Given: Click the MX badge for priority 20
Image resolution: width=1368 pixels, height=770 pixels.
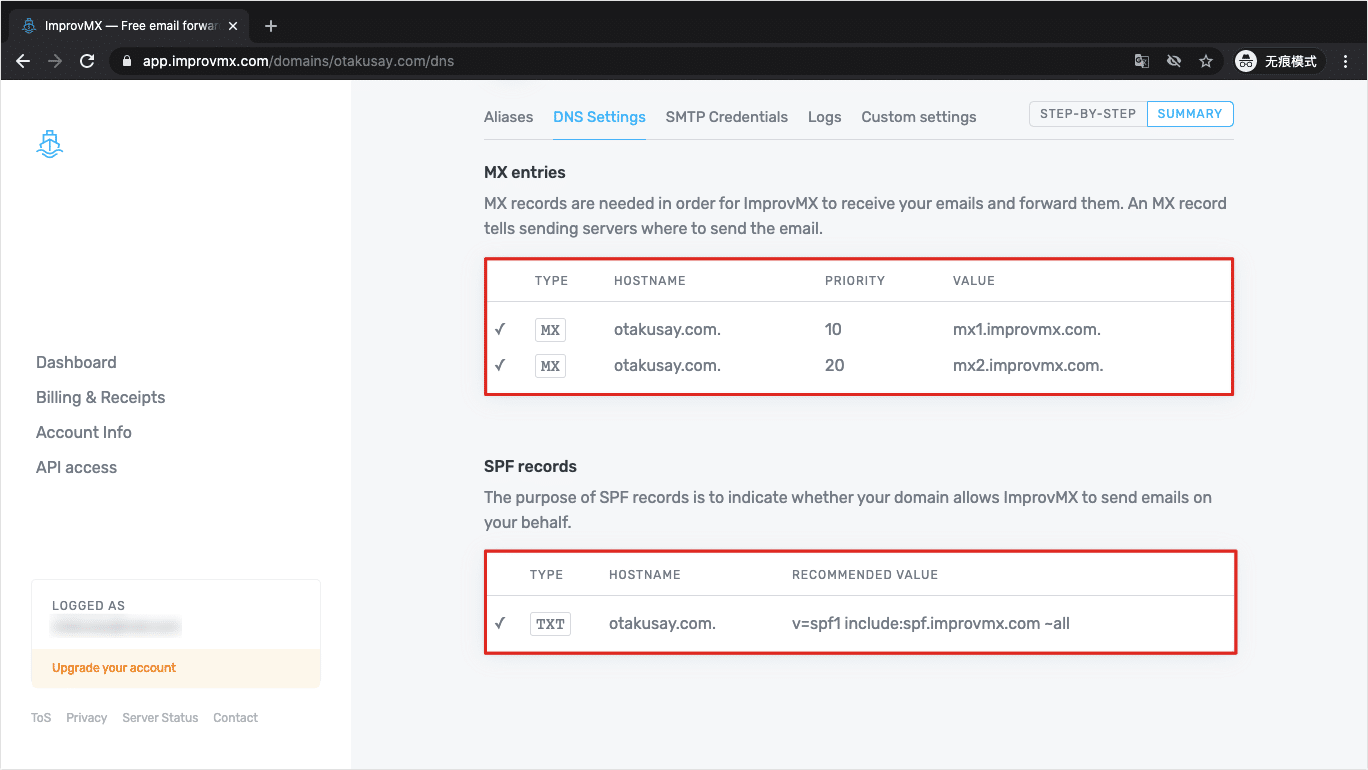Looking at the screenshot, I should pos(550,366).
